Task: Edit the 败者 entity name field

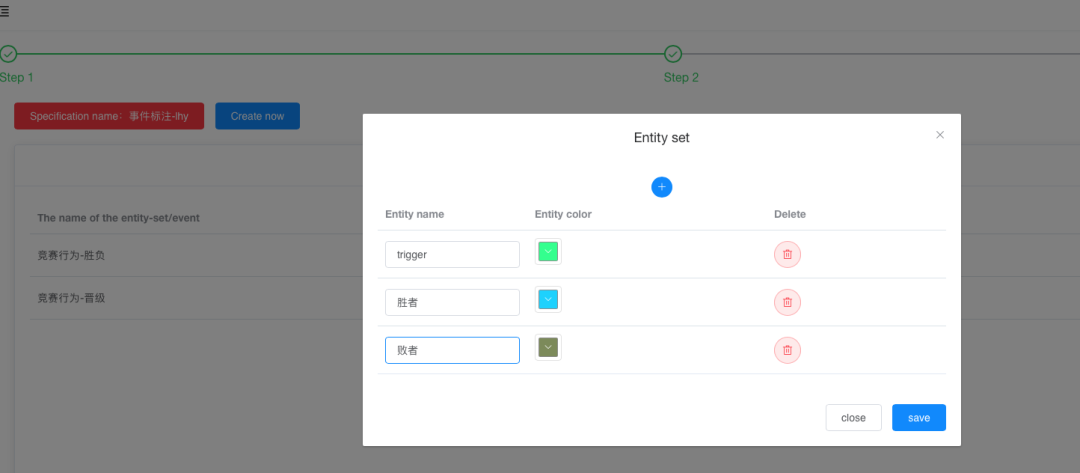Action: [x=452, y=350]
